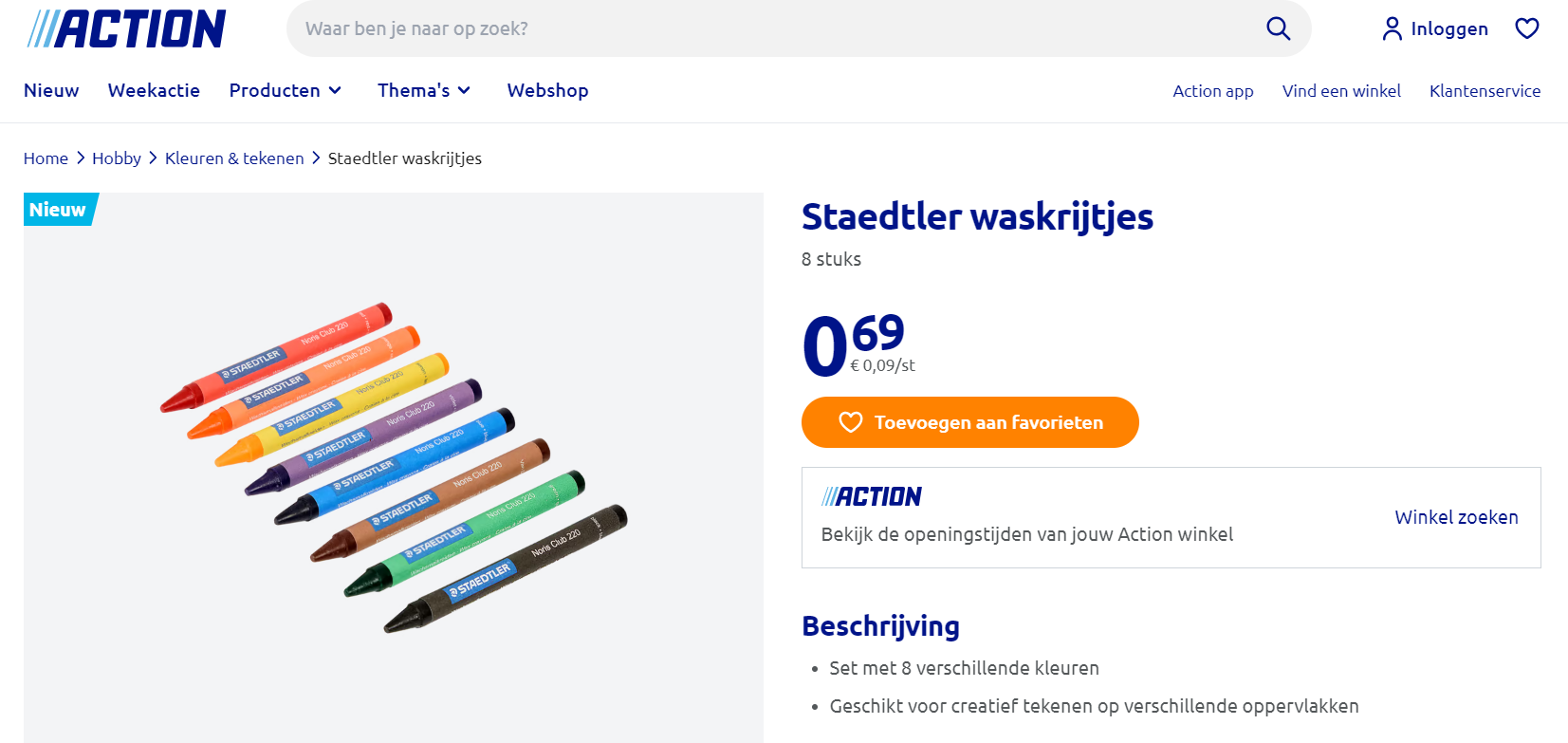Screen dimensions: 1568x743
Task: Click the Action logo in the header
Action: 124,28
